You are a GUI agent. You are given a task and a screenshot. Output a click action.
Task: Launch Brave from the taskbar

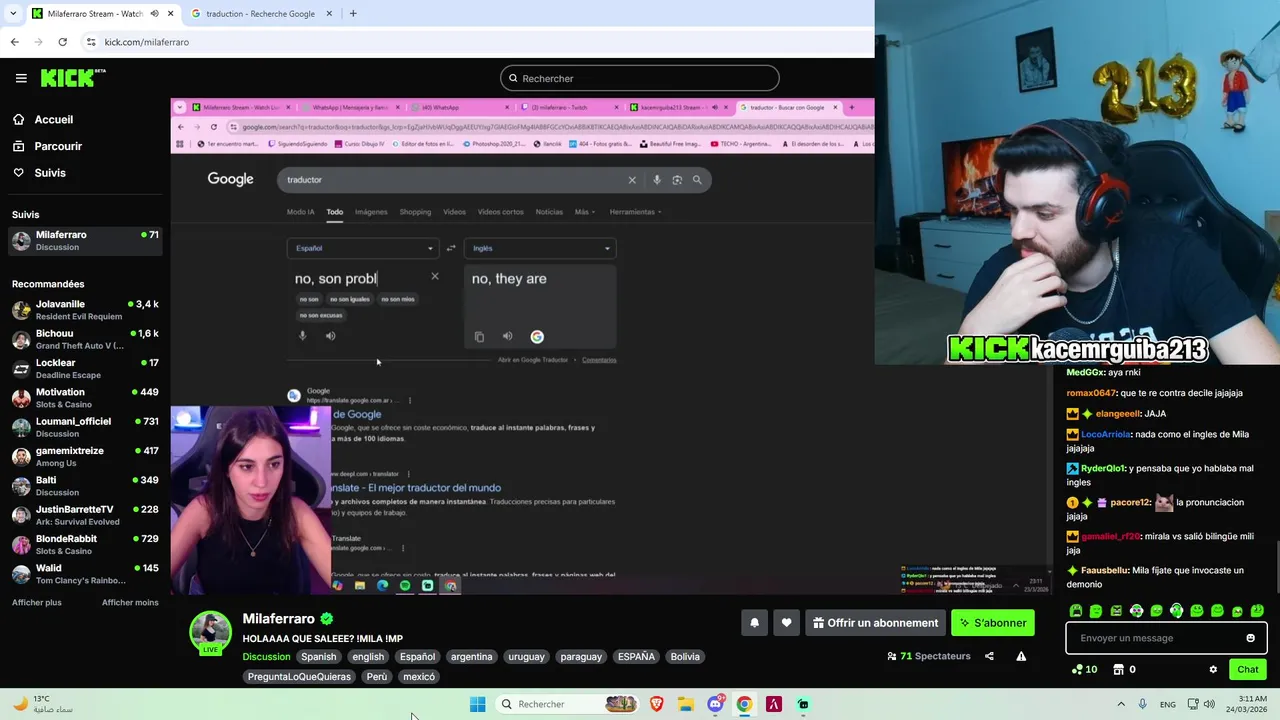[657, 704]
